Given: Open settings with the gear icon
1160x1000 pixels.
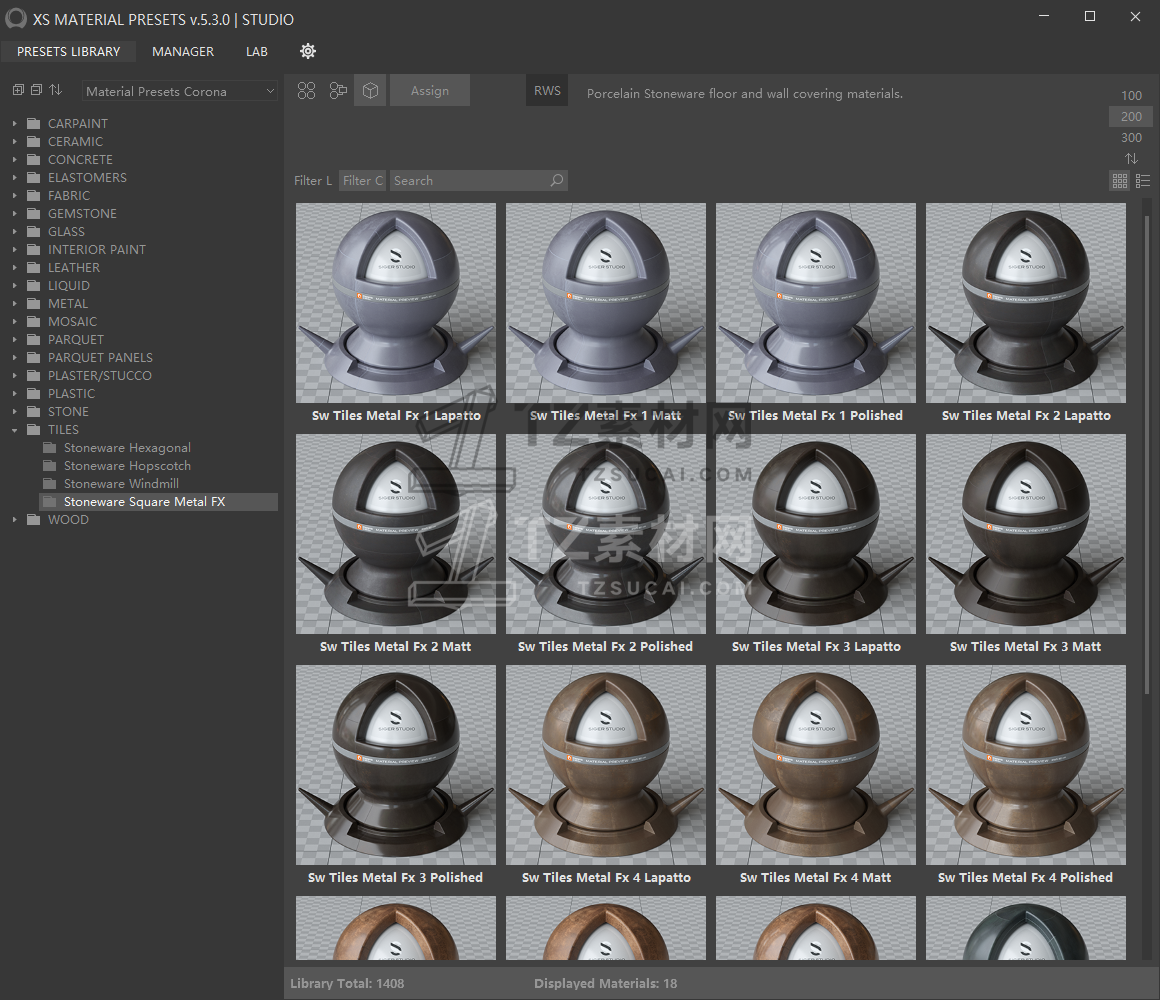Looking at the screenshot, I should click(308, 51).
